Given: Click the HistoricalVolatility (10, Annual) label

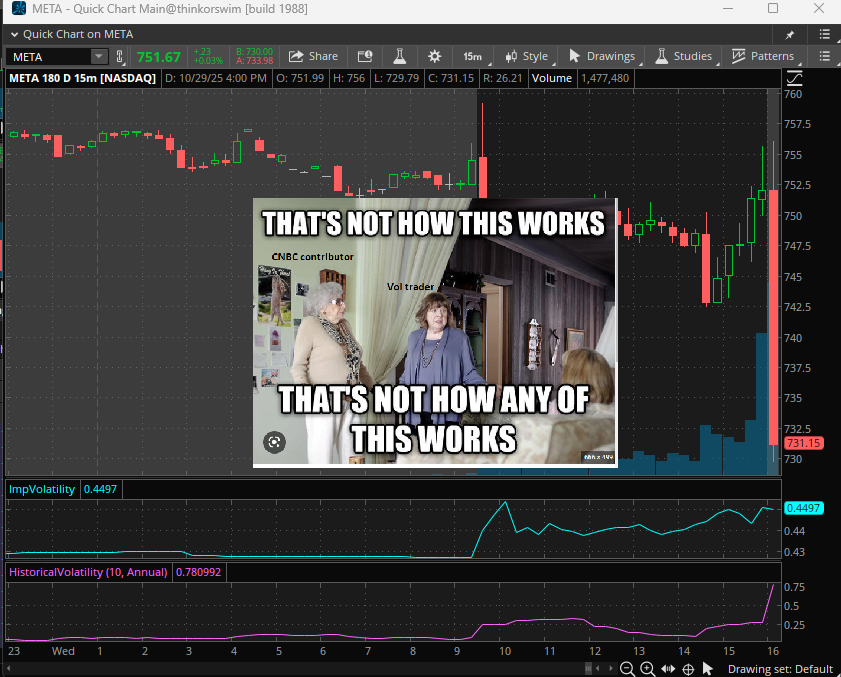Looking at the screenshot, I should point(88,572).
